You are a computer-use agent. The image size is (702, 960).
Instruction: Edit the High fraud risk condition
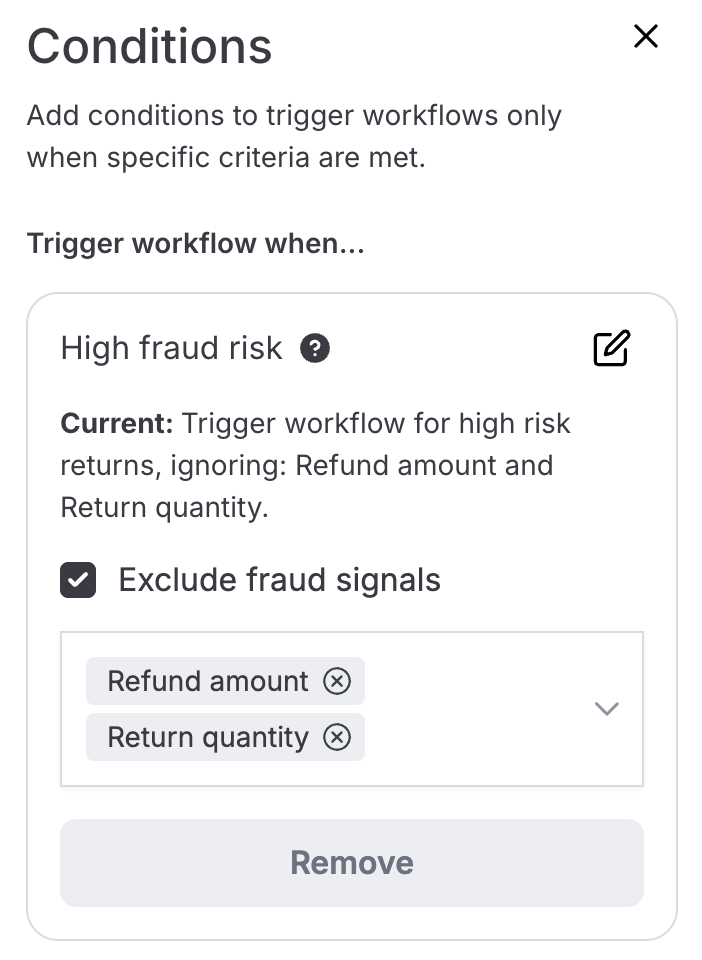point(611,348)
